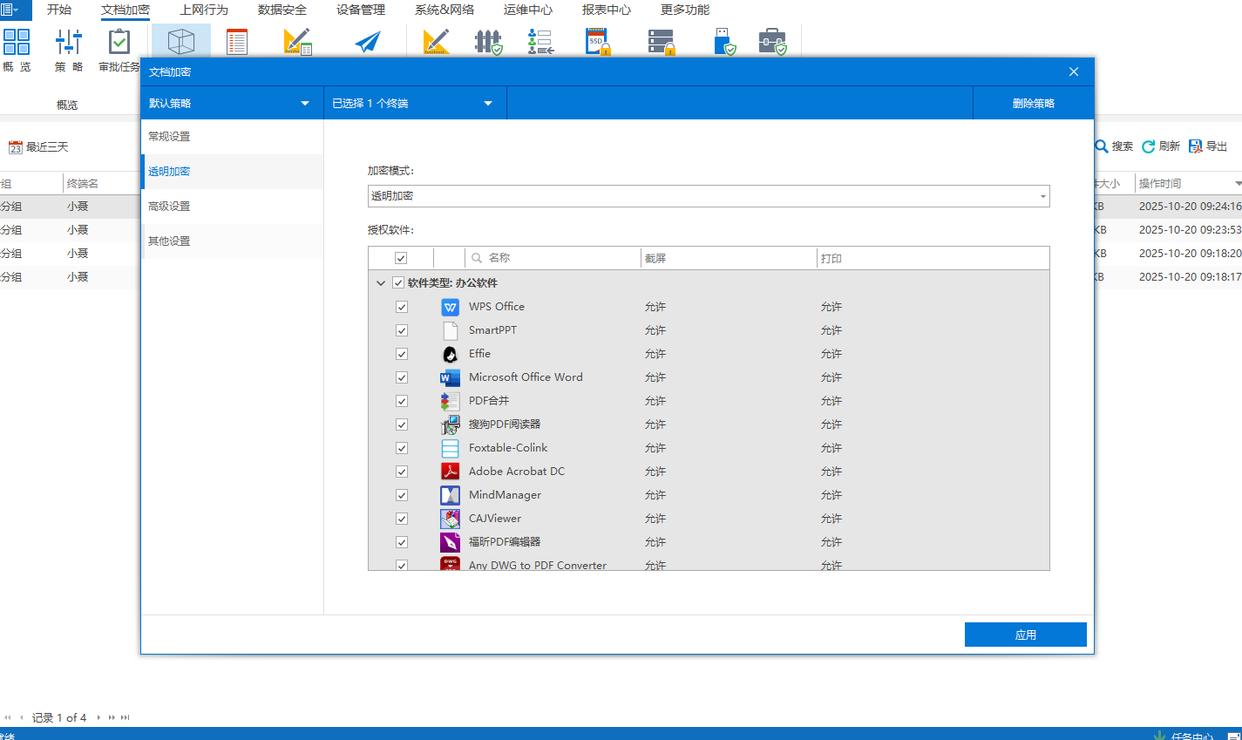This screenshot has height=740, width=1242.
Task: Click the 应用 apply button
Action: [x=1025, y=635]
